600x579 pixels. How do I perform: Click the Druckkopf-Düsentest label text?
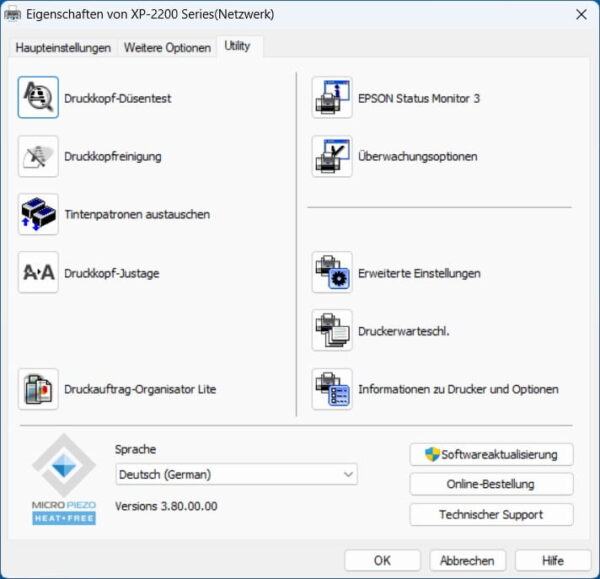pos(118,98)
